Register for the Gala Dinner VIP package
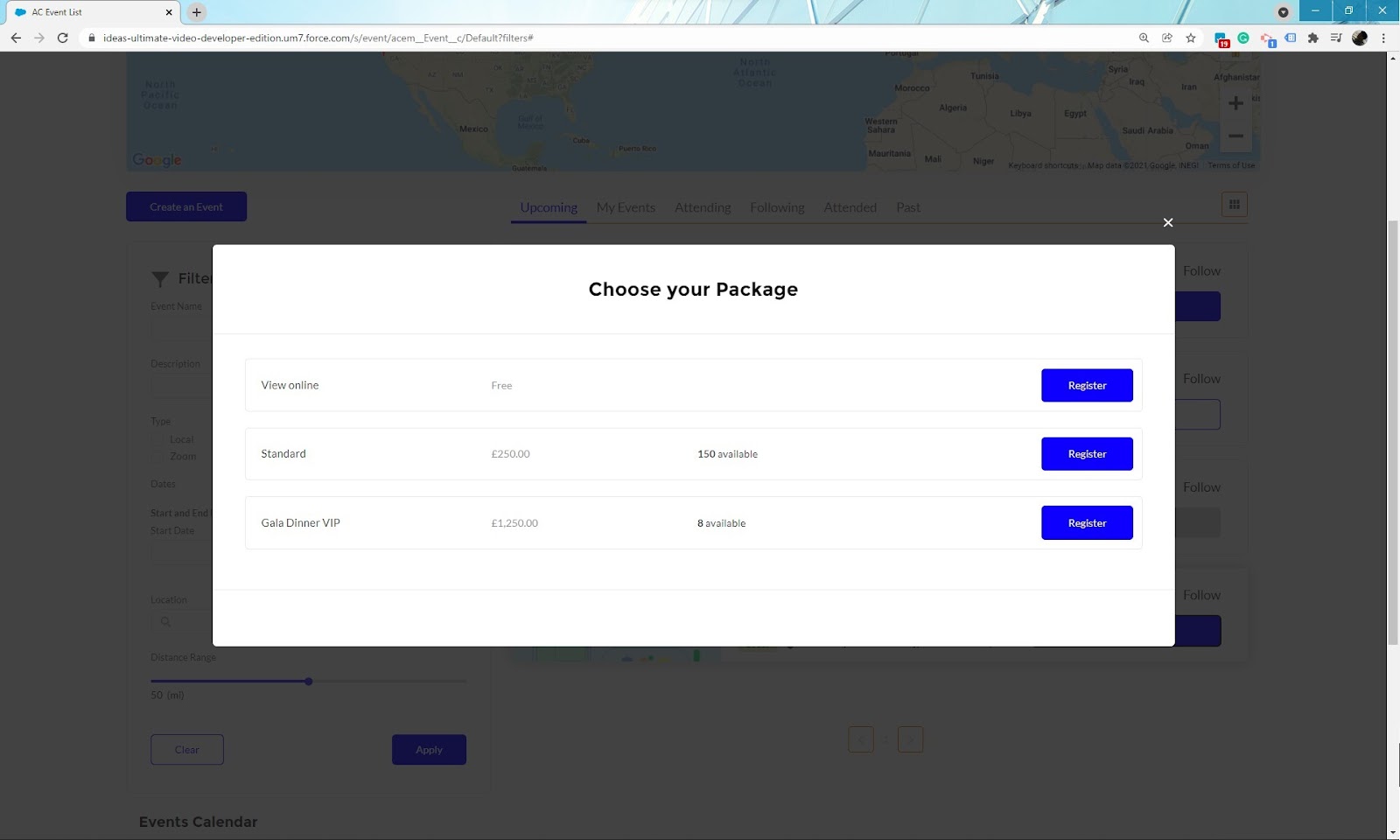 click(x=1087, y=523)
